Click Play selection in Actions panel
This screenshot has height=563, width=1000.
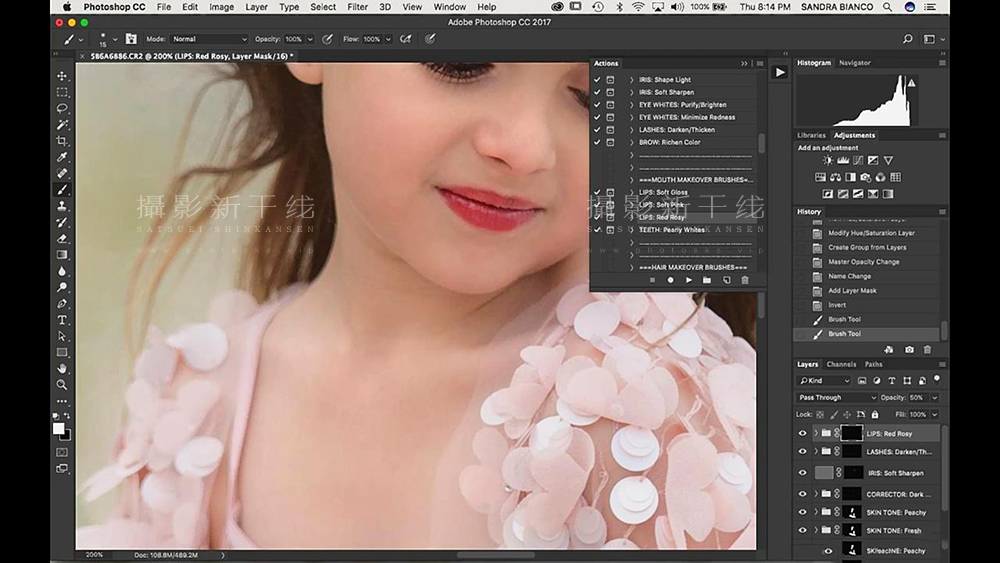pyautogui.click(x=689, y=280)
